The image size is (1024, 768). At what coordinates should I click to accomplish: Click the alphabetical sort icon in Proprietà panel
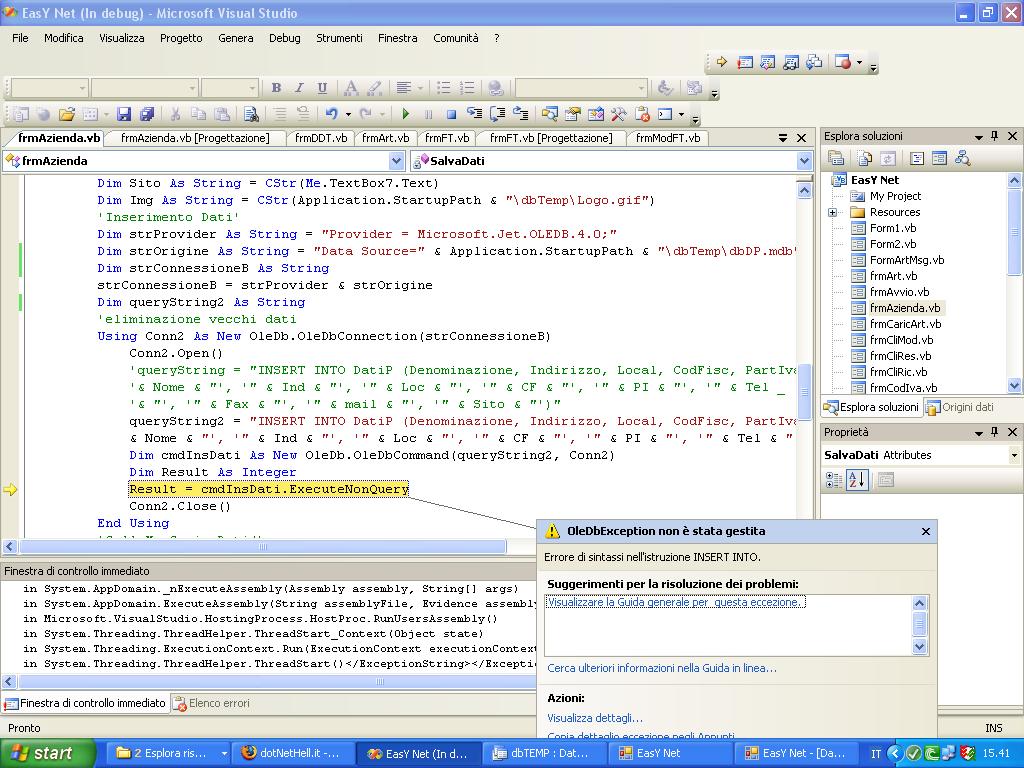857,480
